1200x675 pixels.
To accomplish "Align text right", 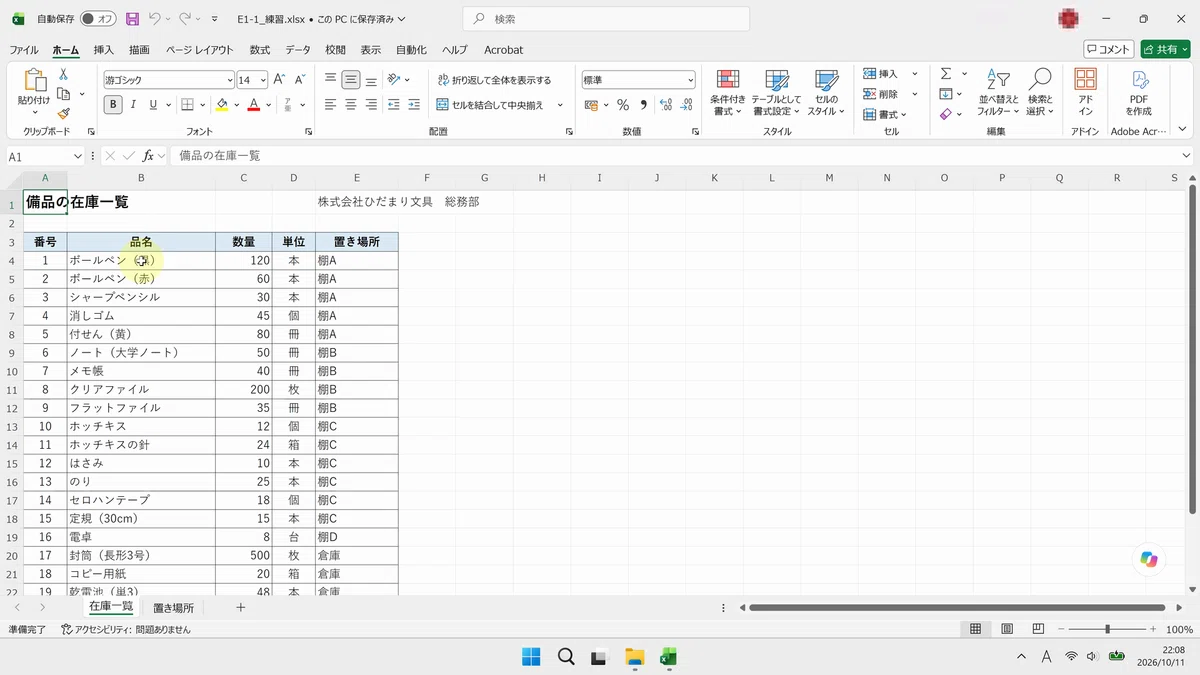I will point(372,104).
